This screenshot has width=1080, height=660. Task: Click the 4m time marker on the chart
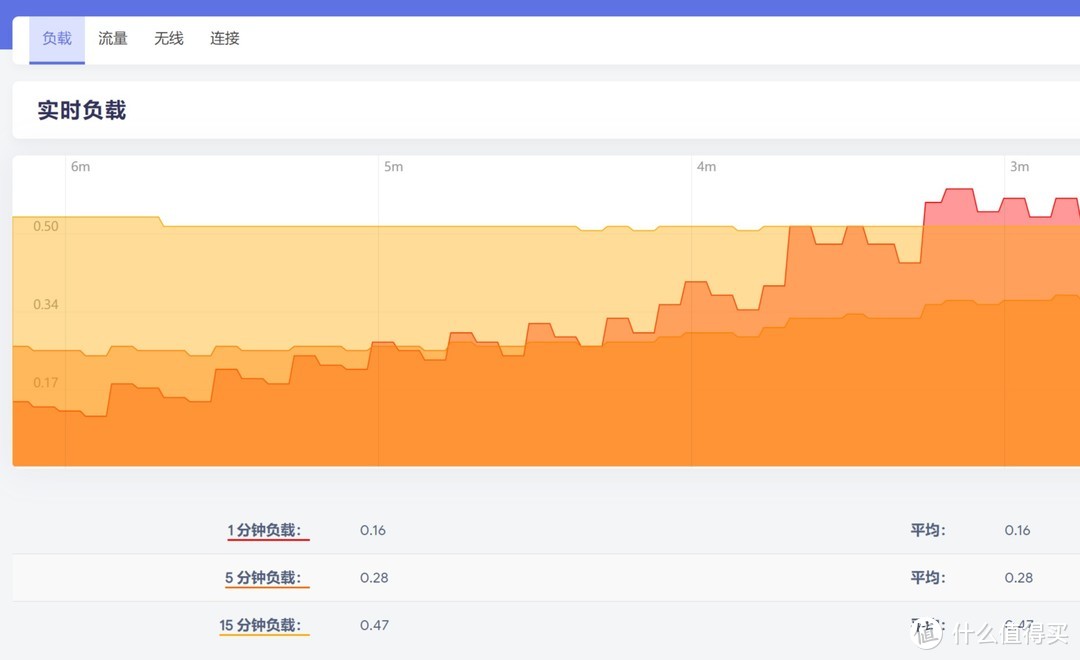point(706,167)
